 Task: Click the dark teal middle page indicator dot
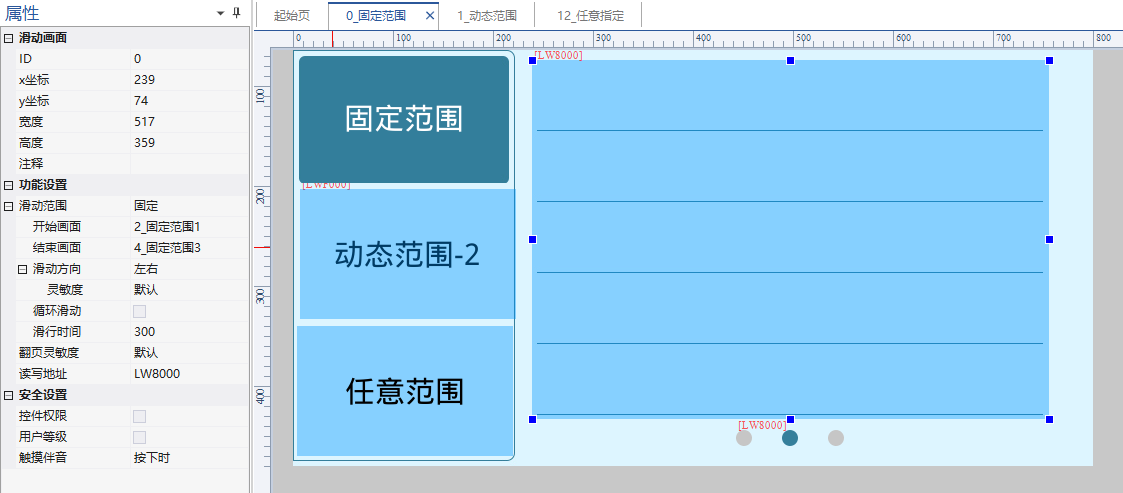click(790, 438)
